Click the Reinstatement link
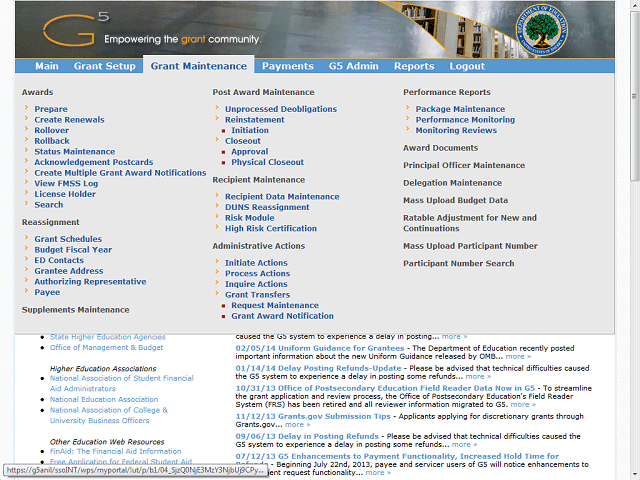640x480 pixels. [x=255, y=120]
